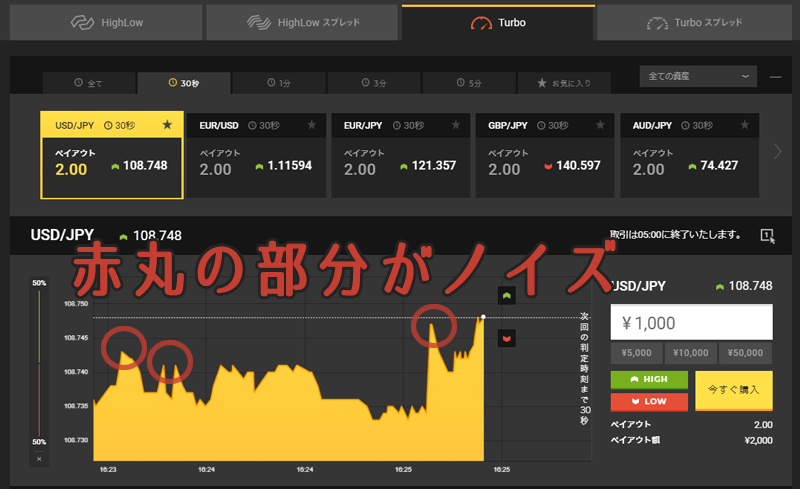Click 今すぐ購入 to buy now
Viewport: 800px width, 489px height.
734,390
